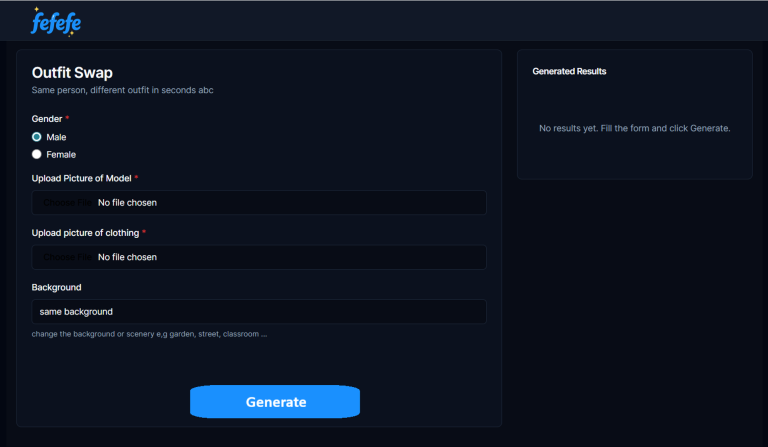The height and width of the screenshot is (447, 768).
Task: Click the Outfit Swap heading
Action: point(72,73)
